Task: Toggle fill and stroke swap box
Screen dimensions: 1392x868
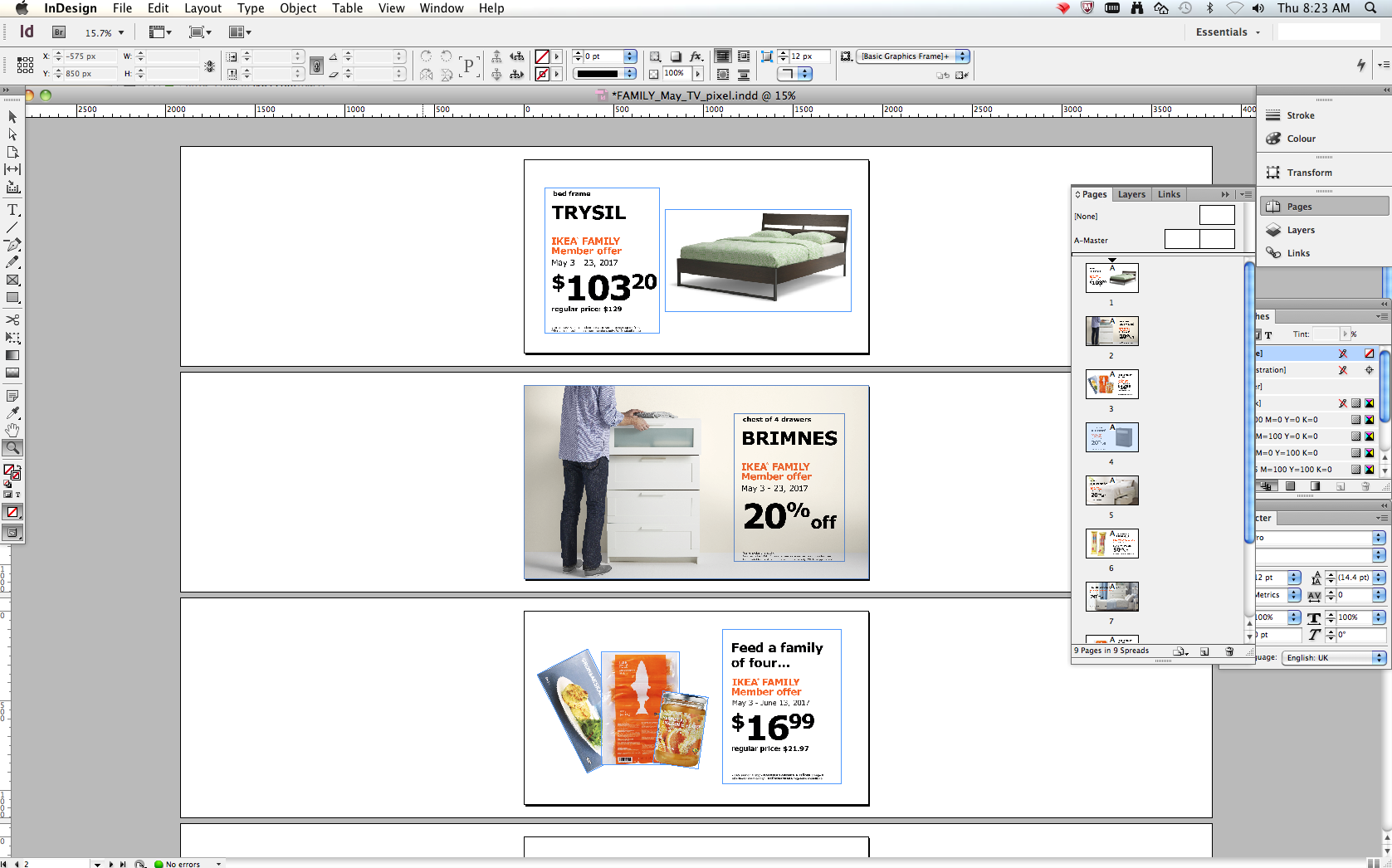Action: pos(12,472)
